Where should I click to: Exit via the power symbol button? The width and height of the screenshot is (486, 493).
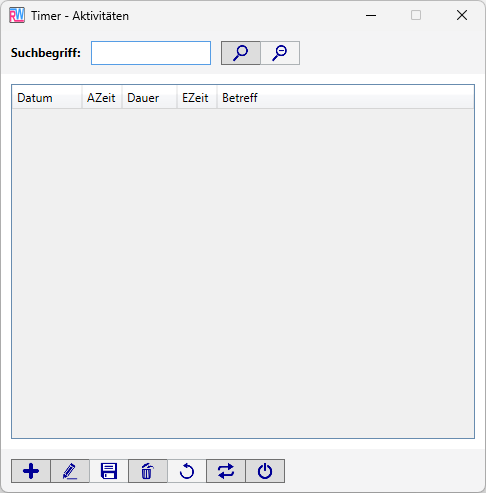(x=265, y=471)
